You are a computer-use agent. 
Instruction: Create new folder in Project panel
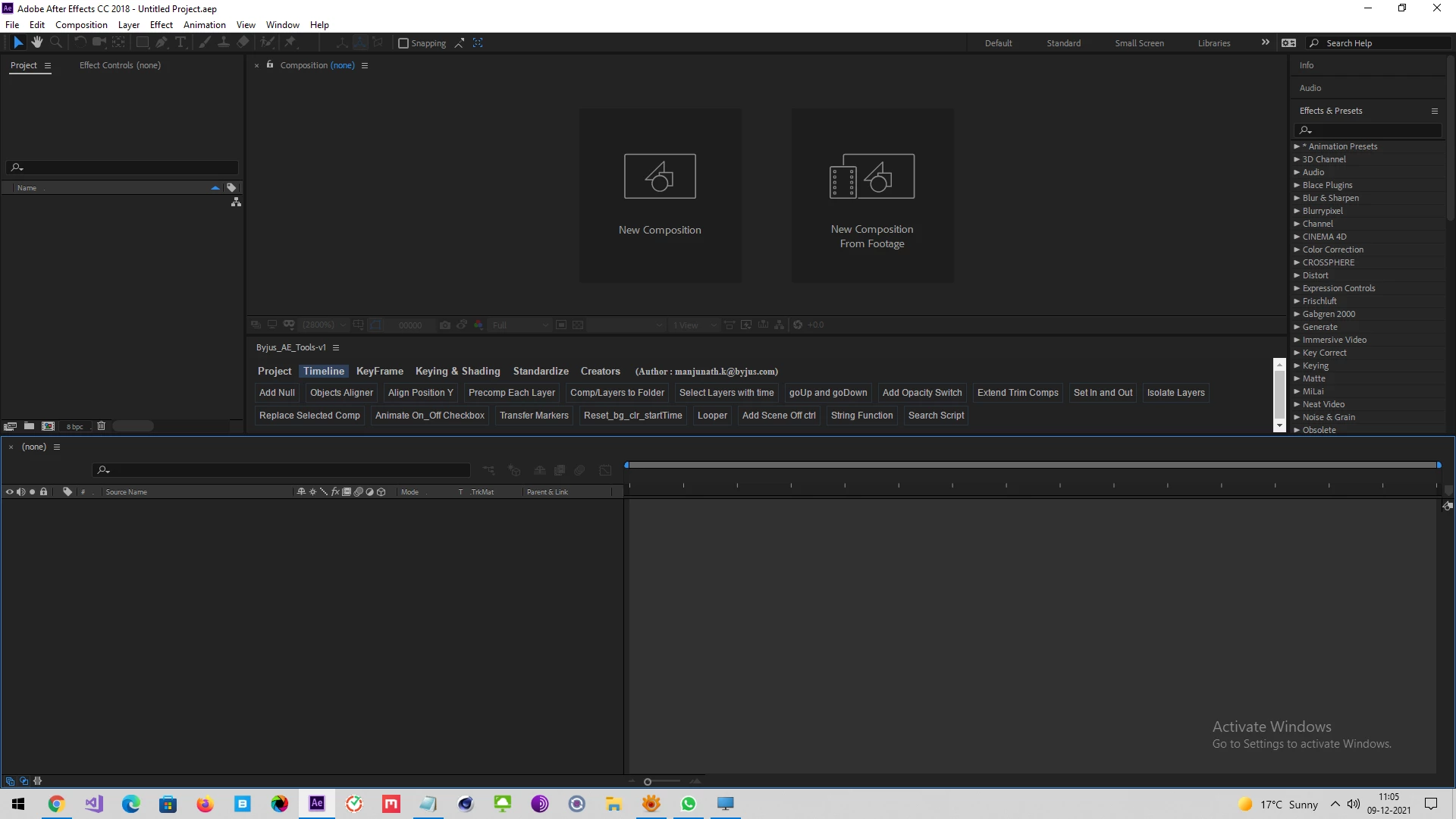click(29, 426)
